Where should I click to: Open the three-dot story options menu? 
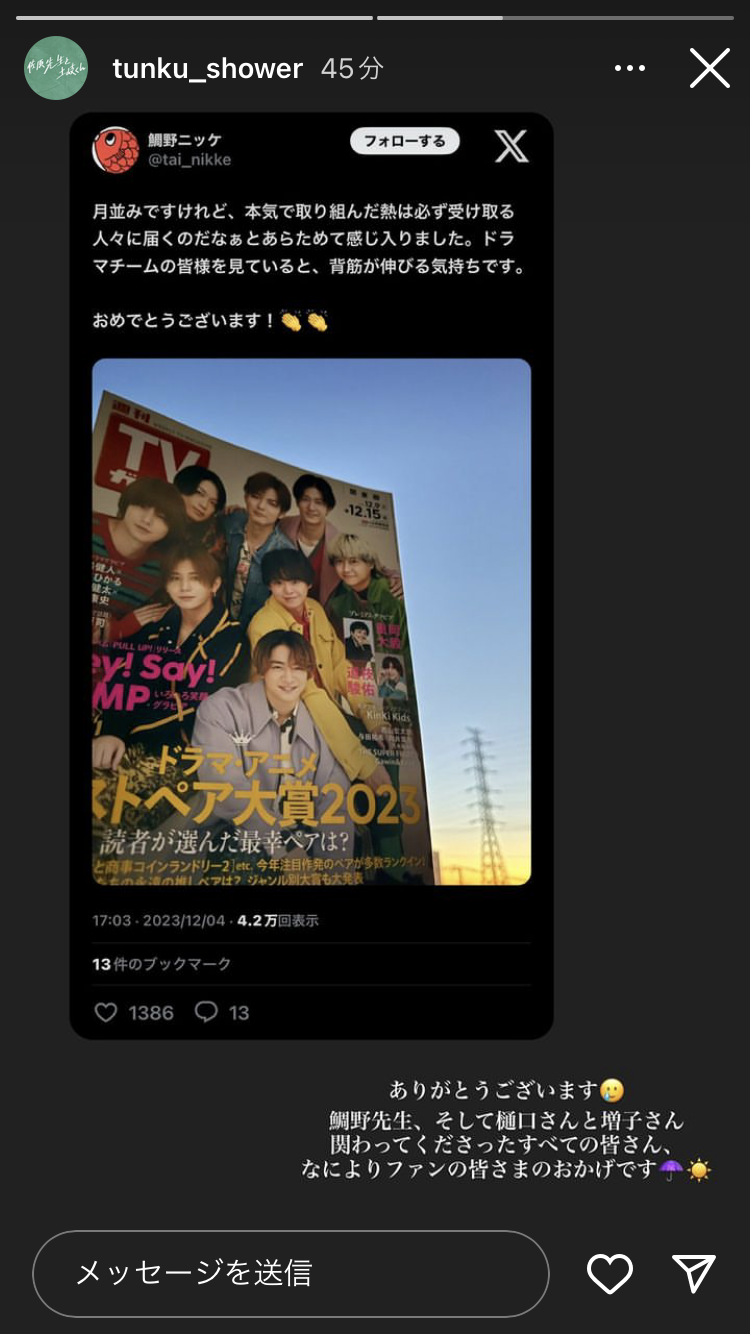pyautogui.click(x=630, y=68)
